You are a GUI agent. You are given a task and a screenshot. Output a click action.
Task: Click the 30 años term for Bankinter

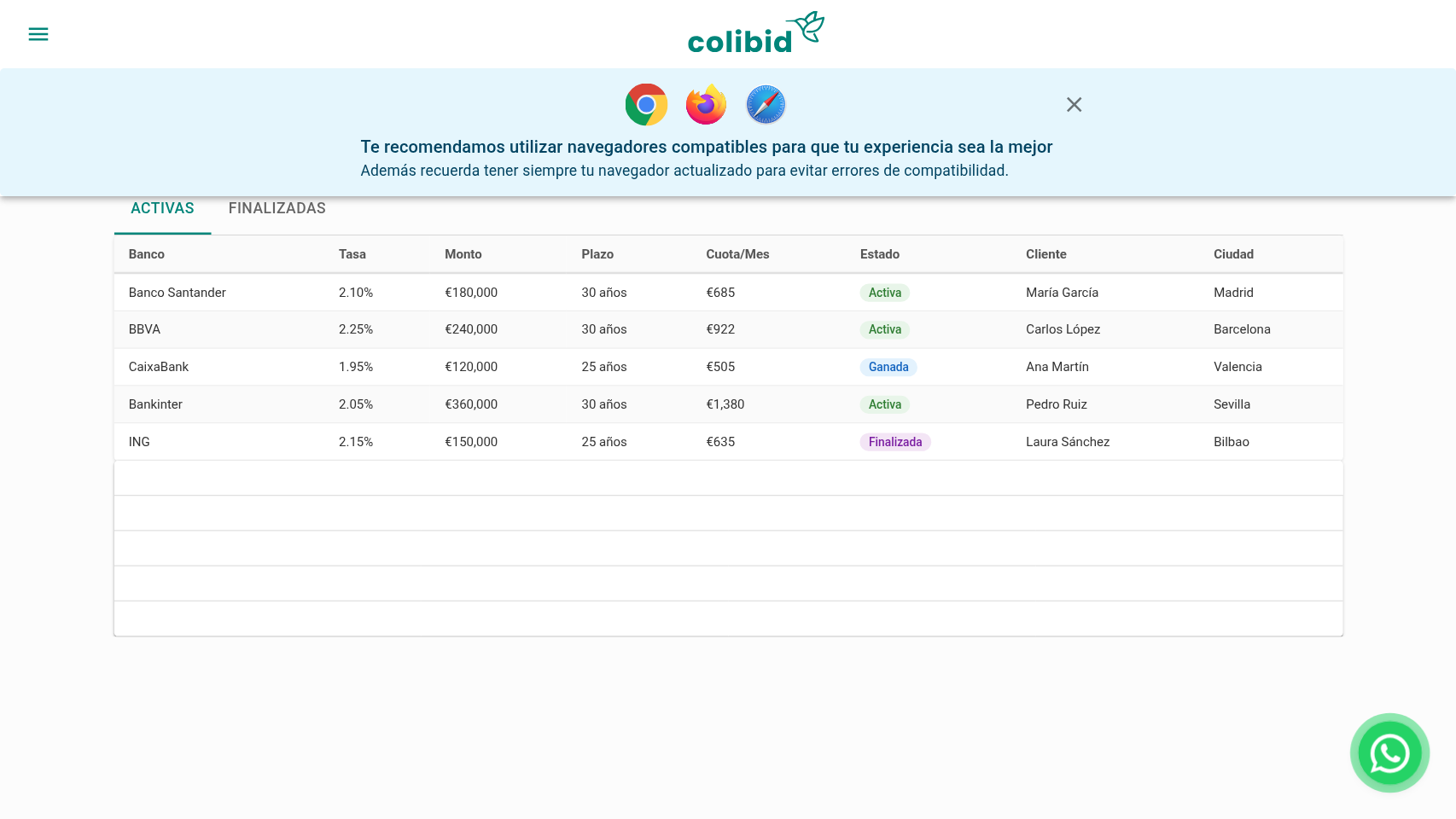tap(604, 404)
